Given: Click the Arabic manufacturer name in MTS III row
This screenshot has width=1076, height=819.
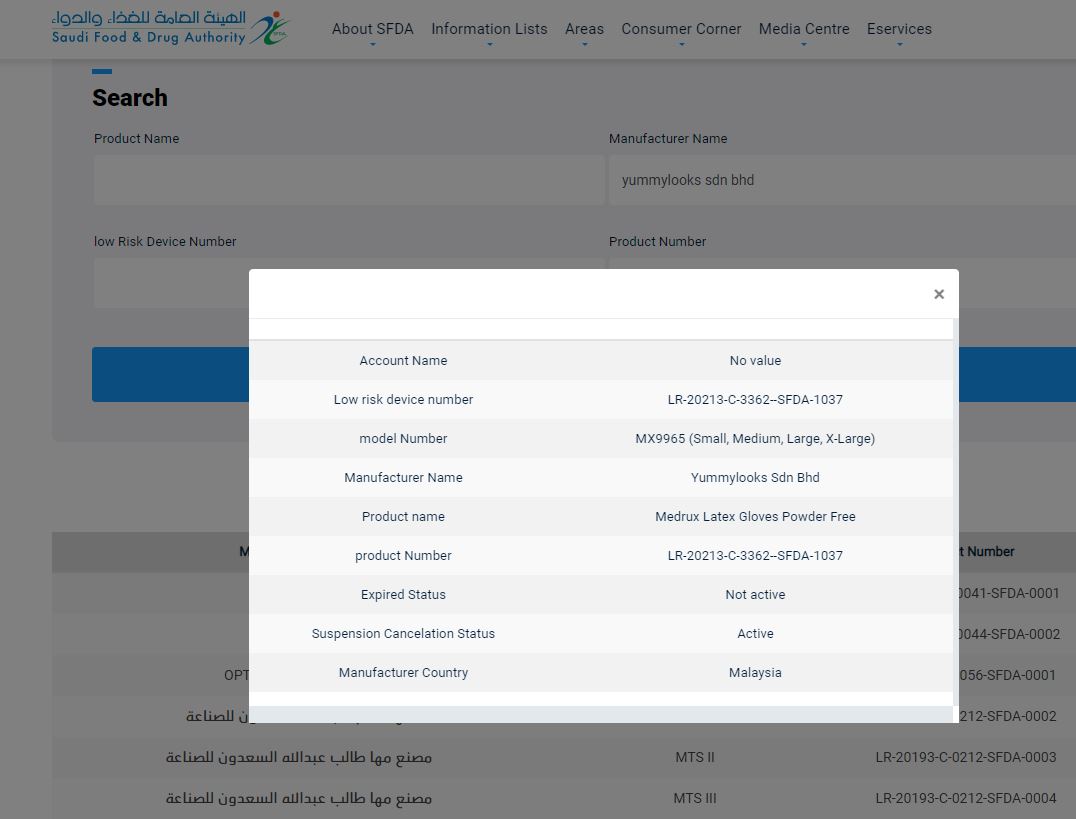Looking at the screenshot, I should tap(299, 798).
